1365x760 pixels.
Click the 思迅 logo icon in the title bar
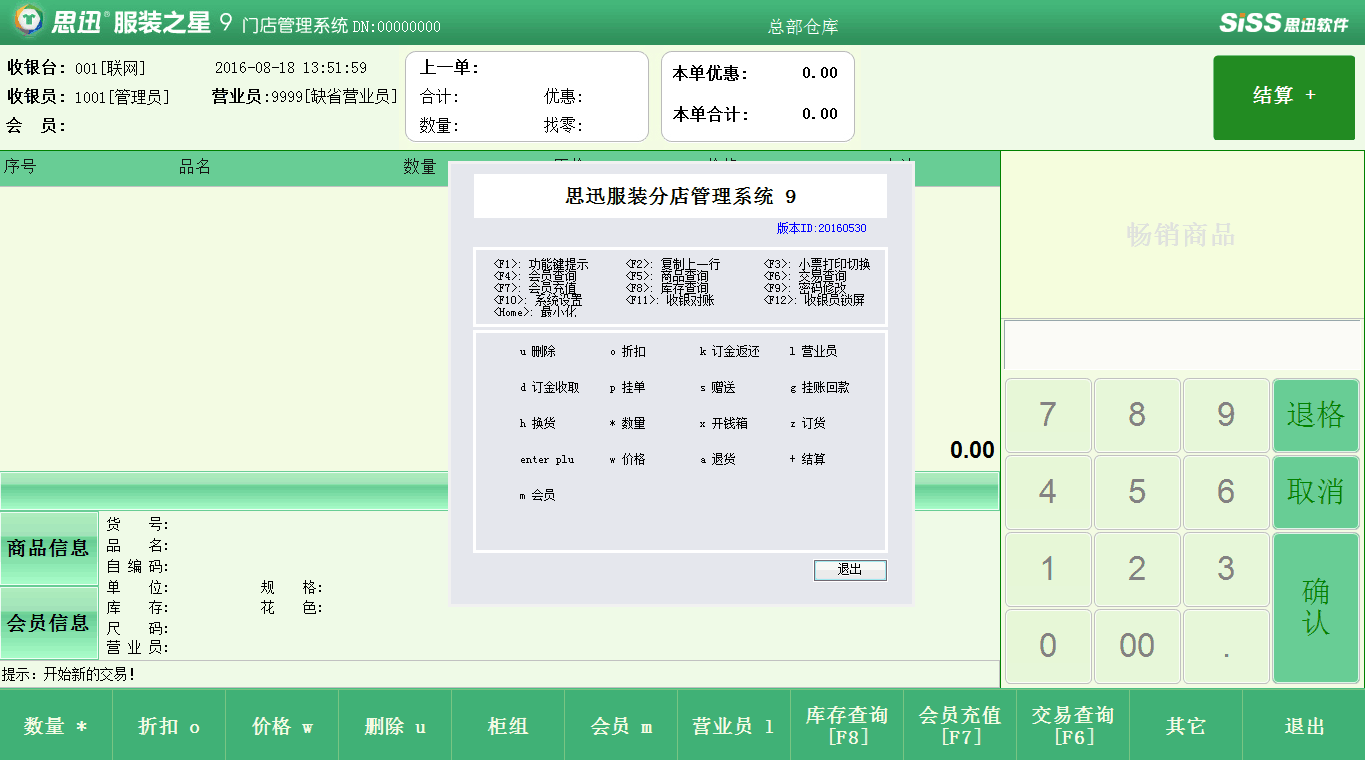pos(28,20)
